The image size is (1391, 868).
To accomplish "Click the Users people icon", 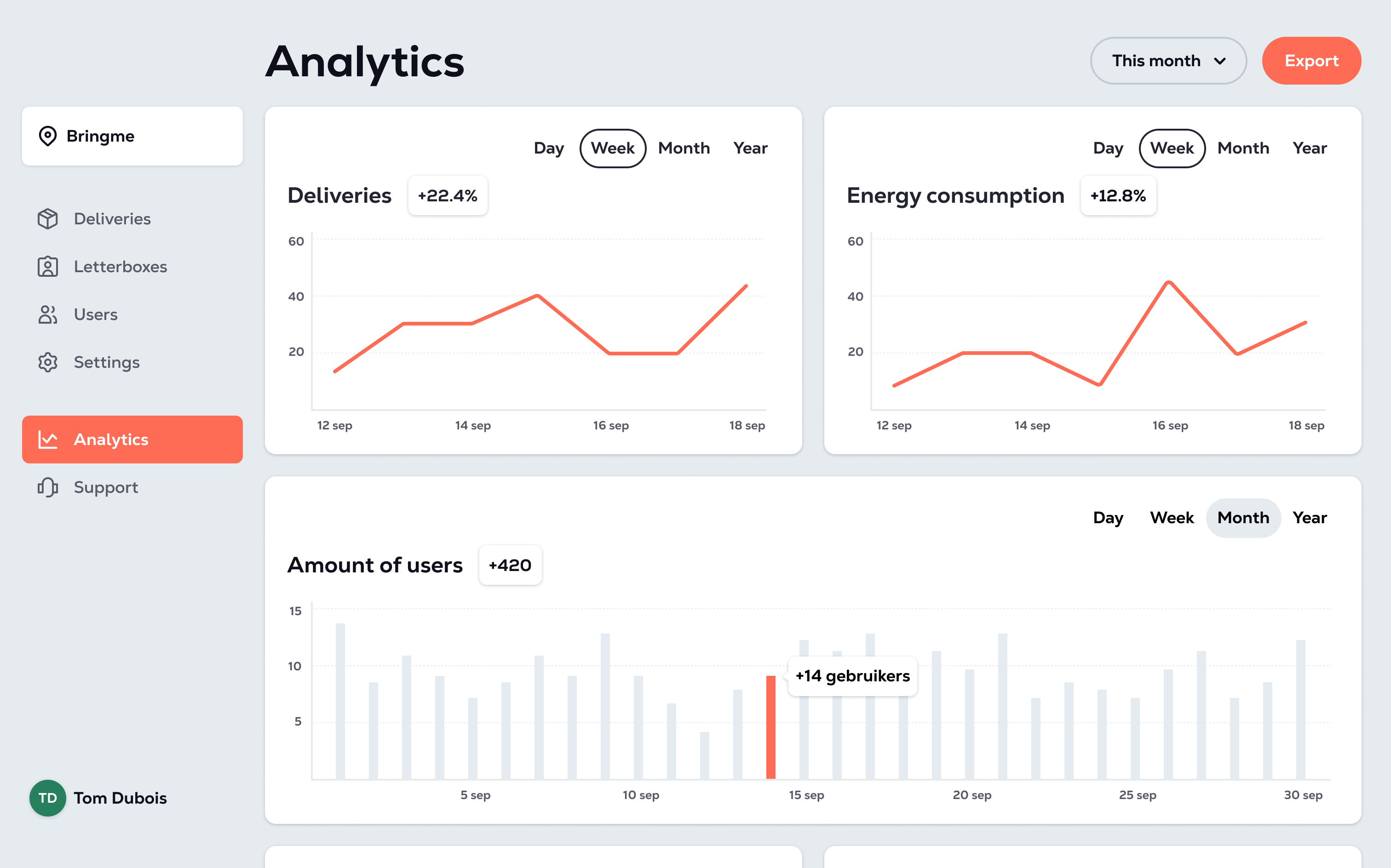I will pyautogui.click(x=48, y=314).
